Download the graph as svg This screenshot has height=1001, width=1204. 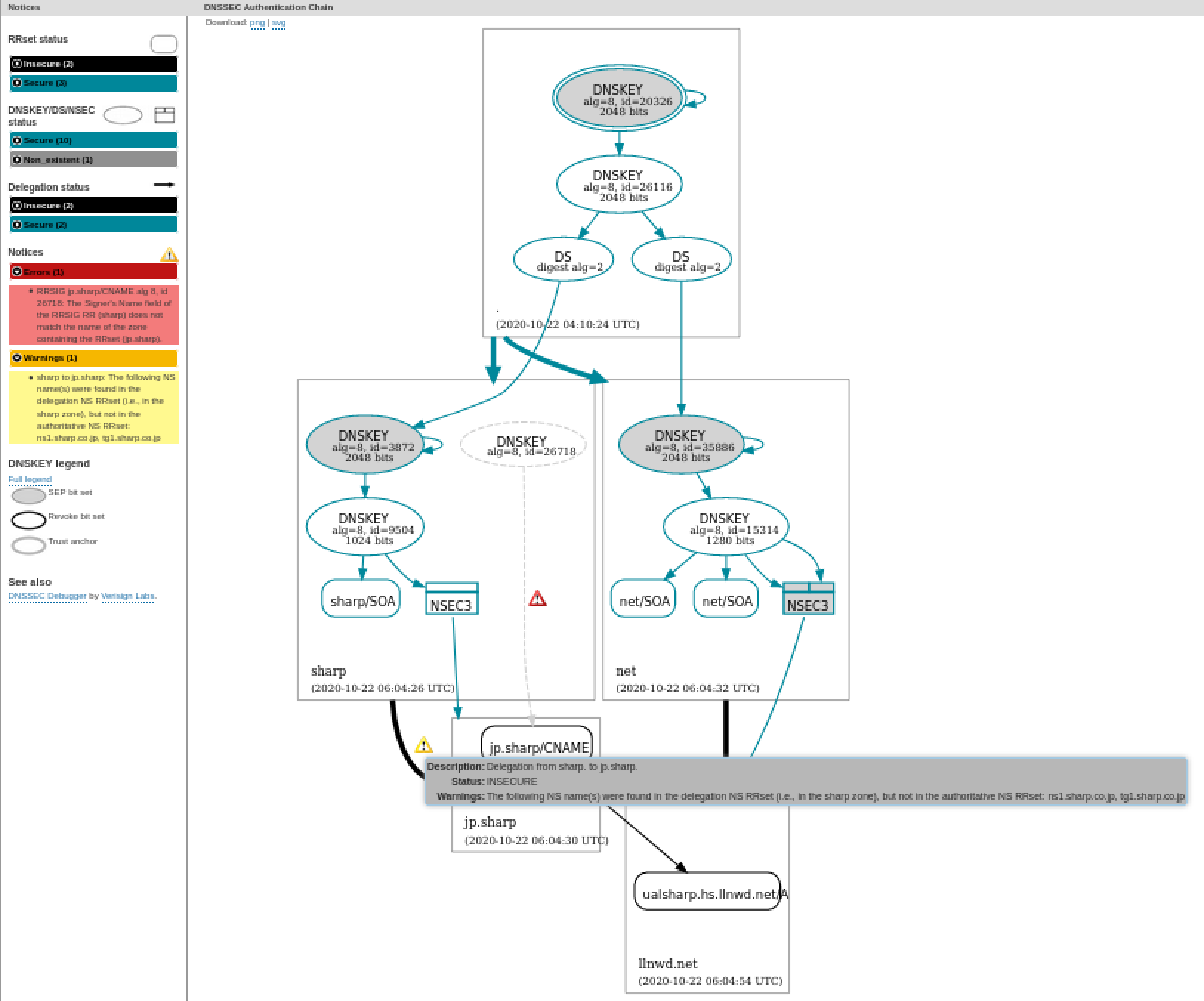click(x=279, y=23)
